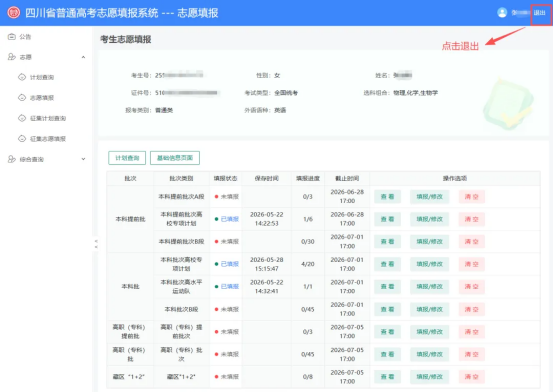Image resolution: width=553 pixels, height=392 pixels.
Task: Clear 本科批次高水平运动队 row
Action: [472, 287]
